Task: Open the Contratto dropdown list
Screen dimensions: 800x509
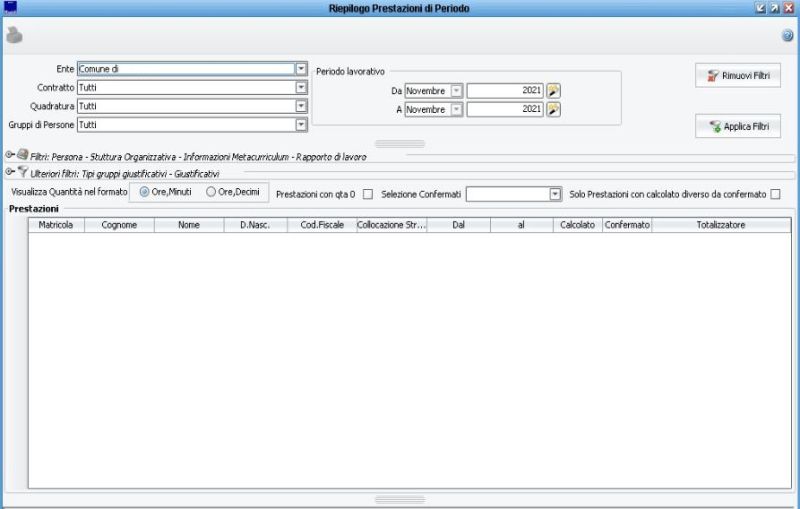Action: 300,88
